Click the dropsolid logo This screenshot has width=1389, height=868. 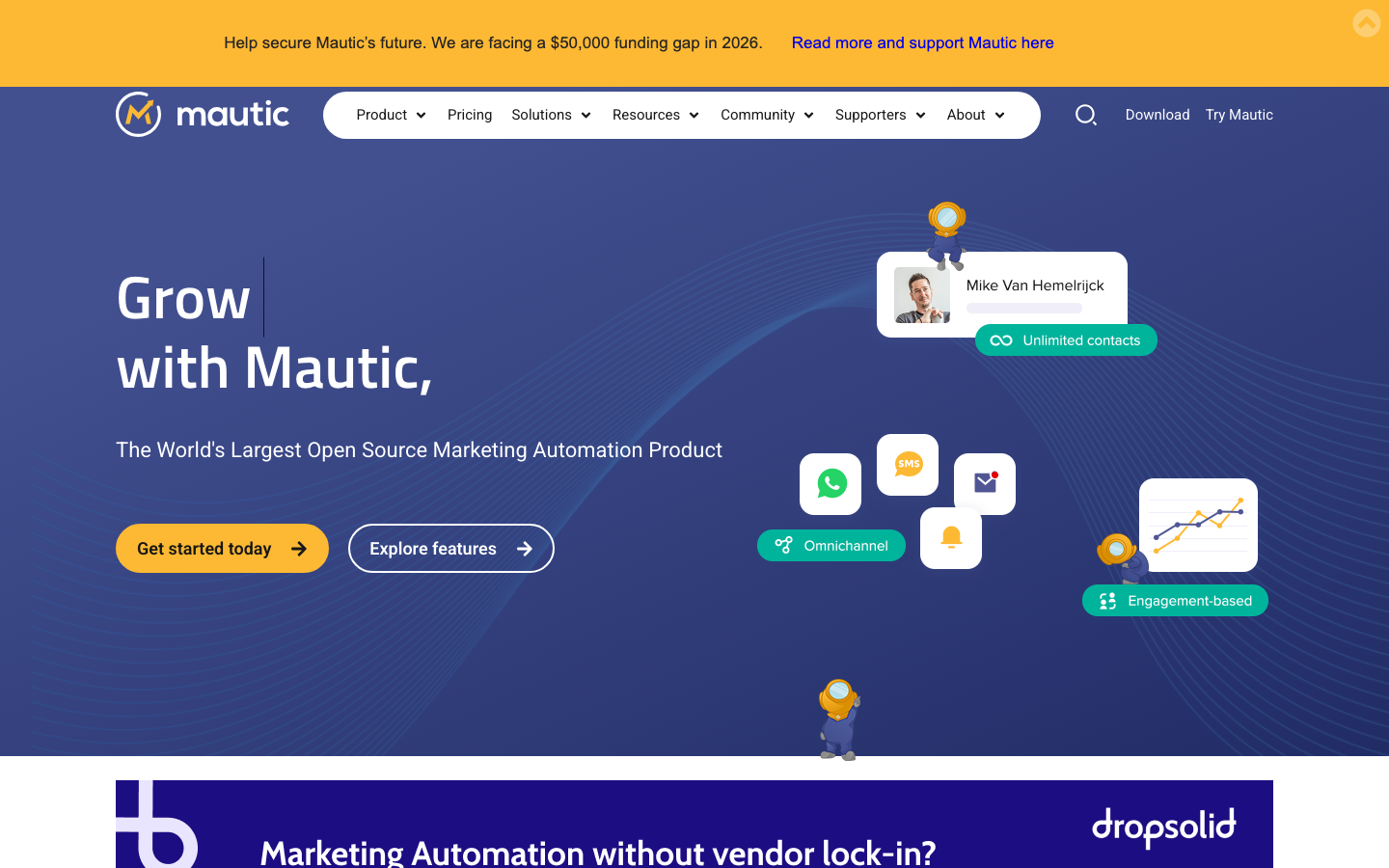pos(1163,827)
